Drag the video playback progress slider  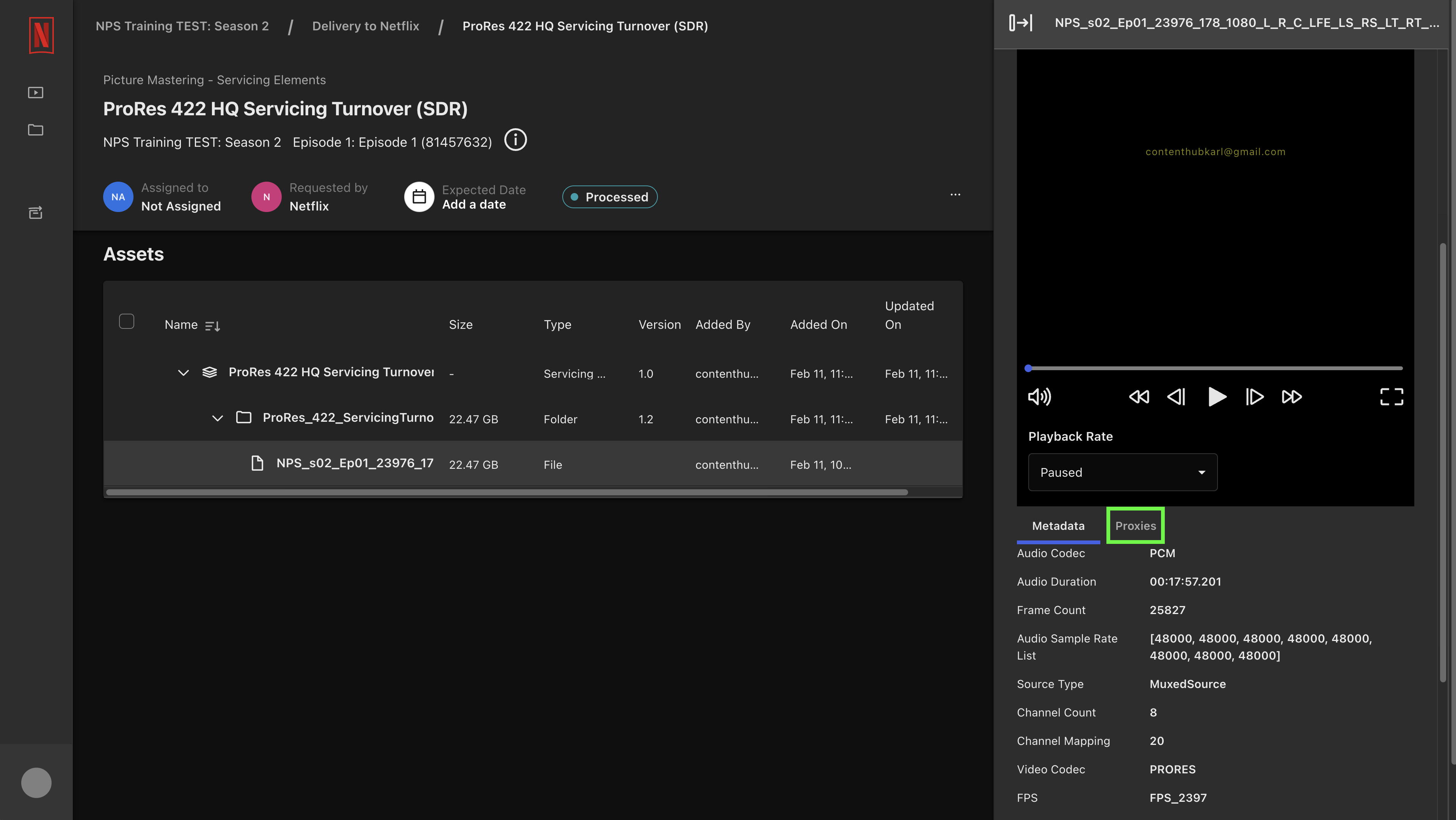pyautogui.click(x=1027, y=367)
